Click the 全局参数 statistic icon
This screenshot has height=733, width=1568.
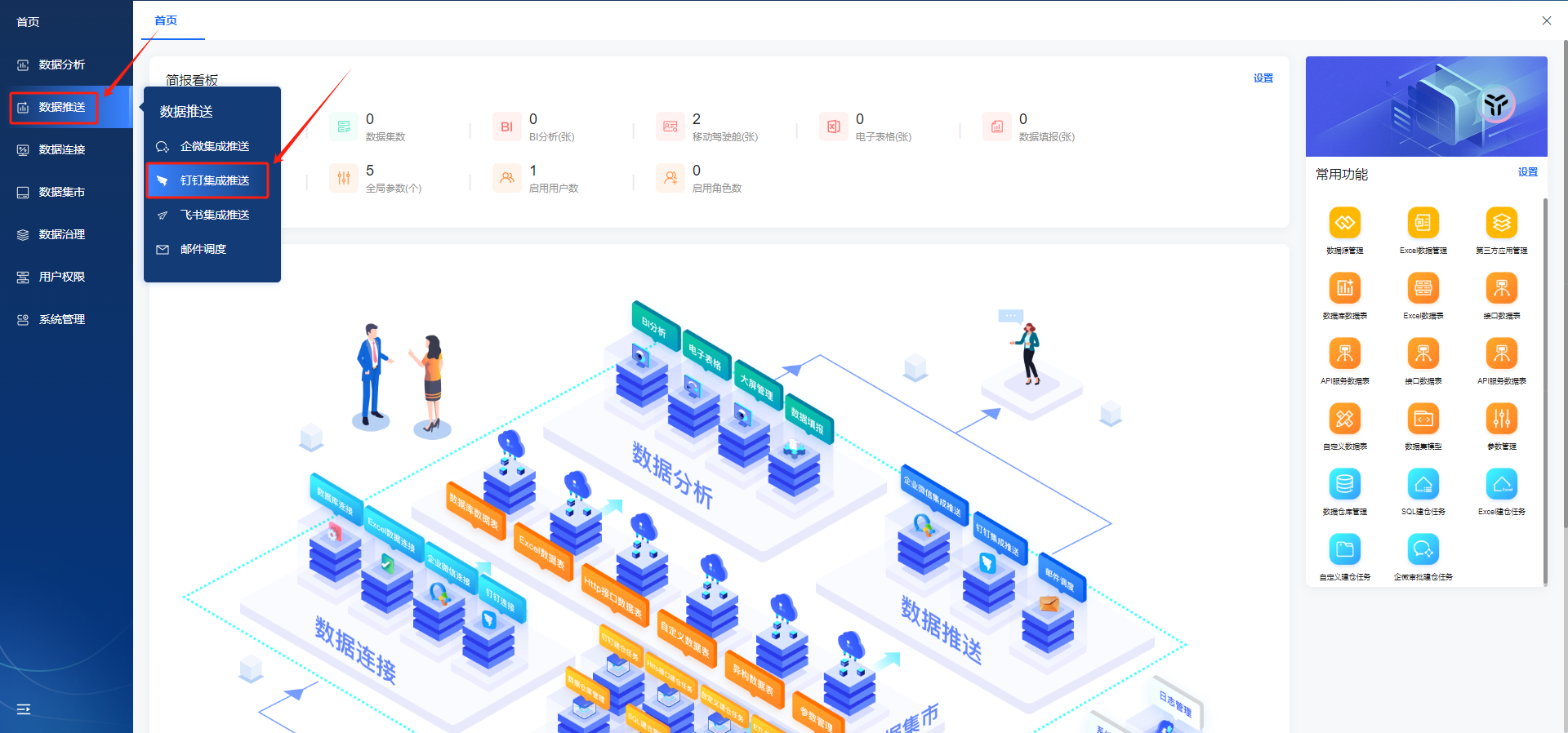click(344, 178)
